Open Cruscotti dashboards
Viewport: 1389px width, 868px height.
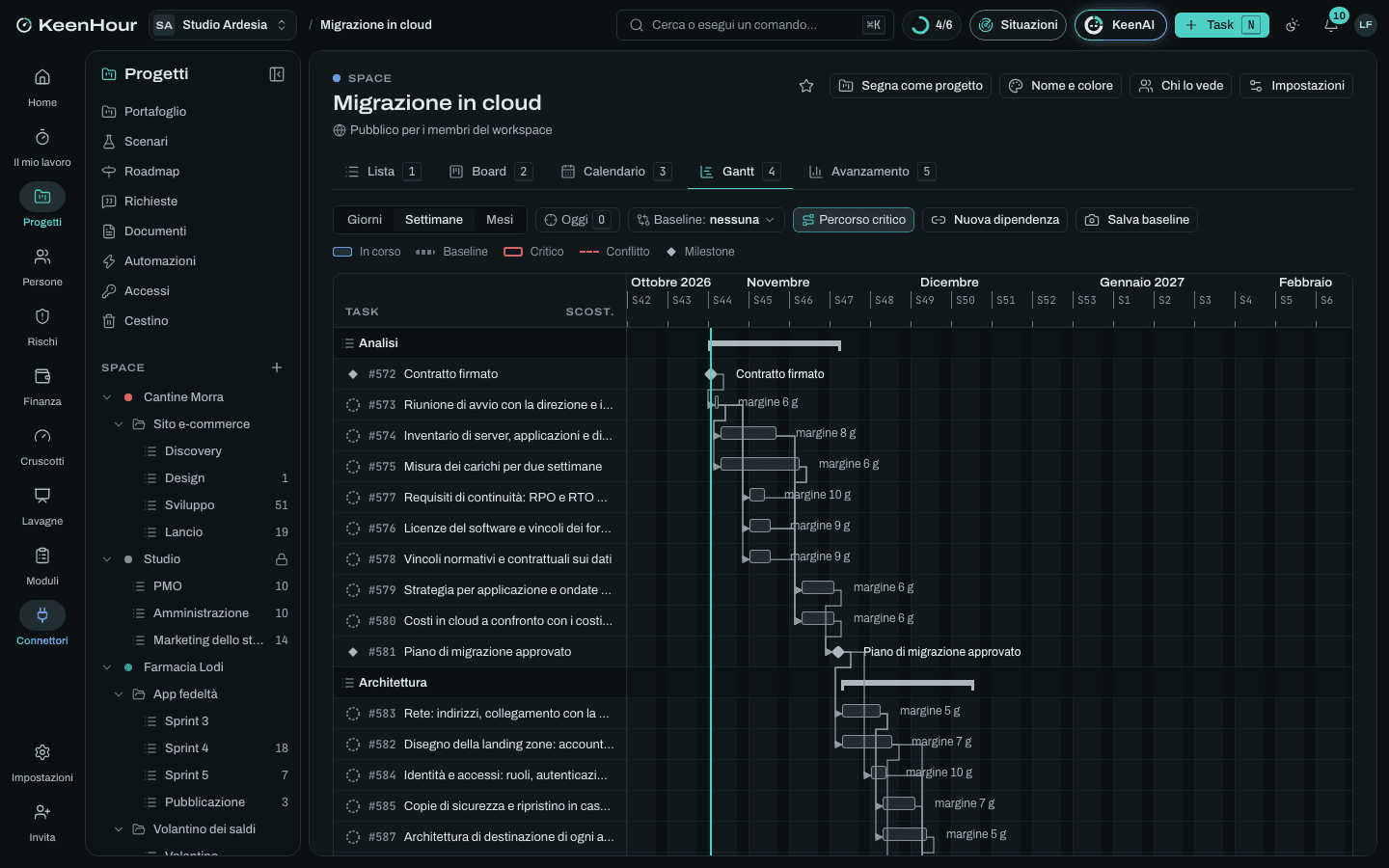tap(42, 446)
